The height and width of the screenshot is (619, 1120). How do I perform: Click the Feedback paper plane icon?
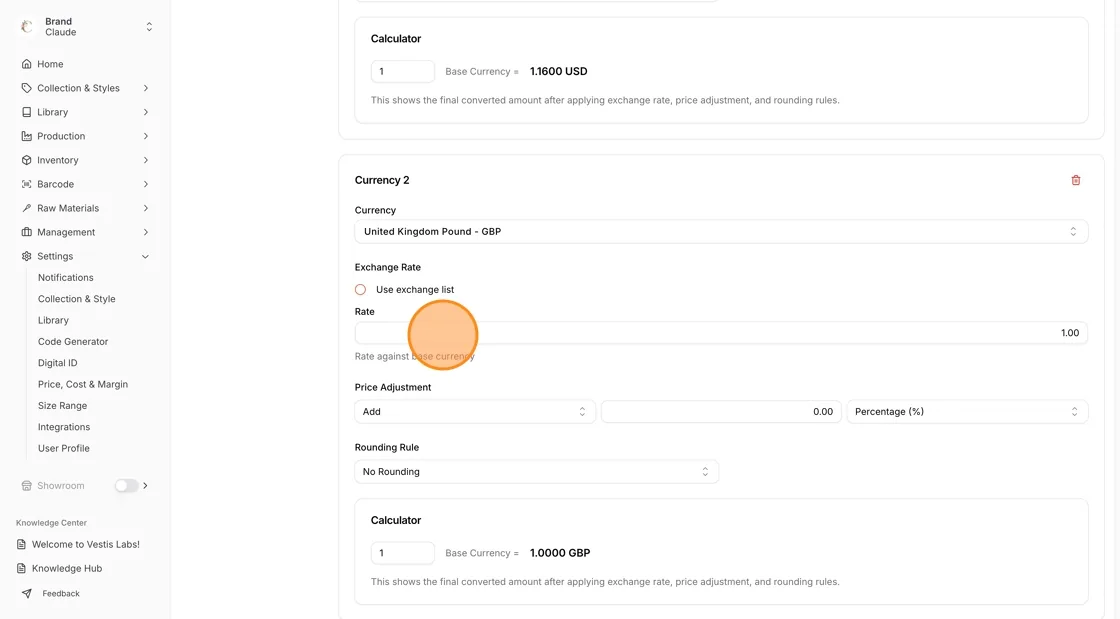[26, 593]
